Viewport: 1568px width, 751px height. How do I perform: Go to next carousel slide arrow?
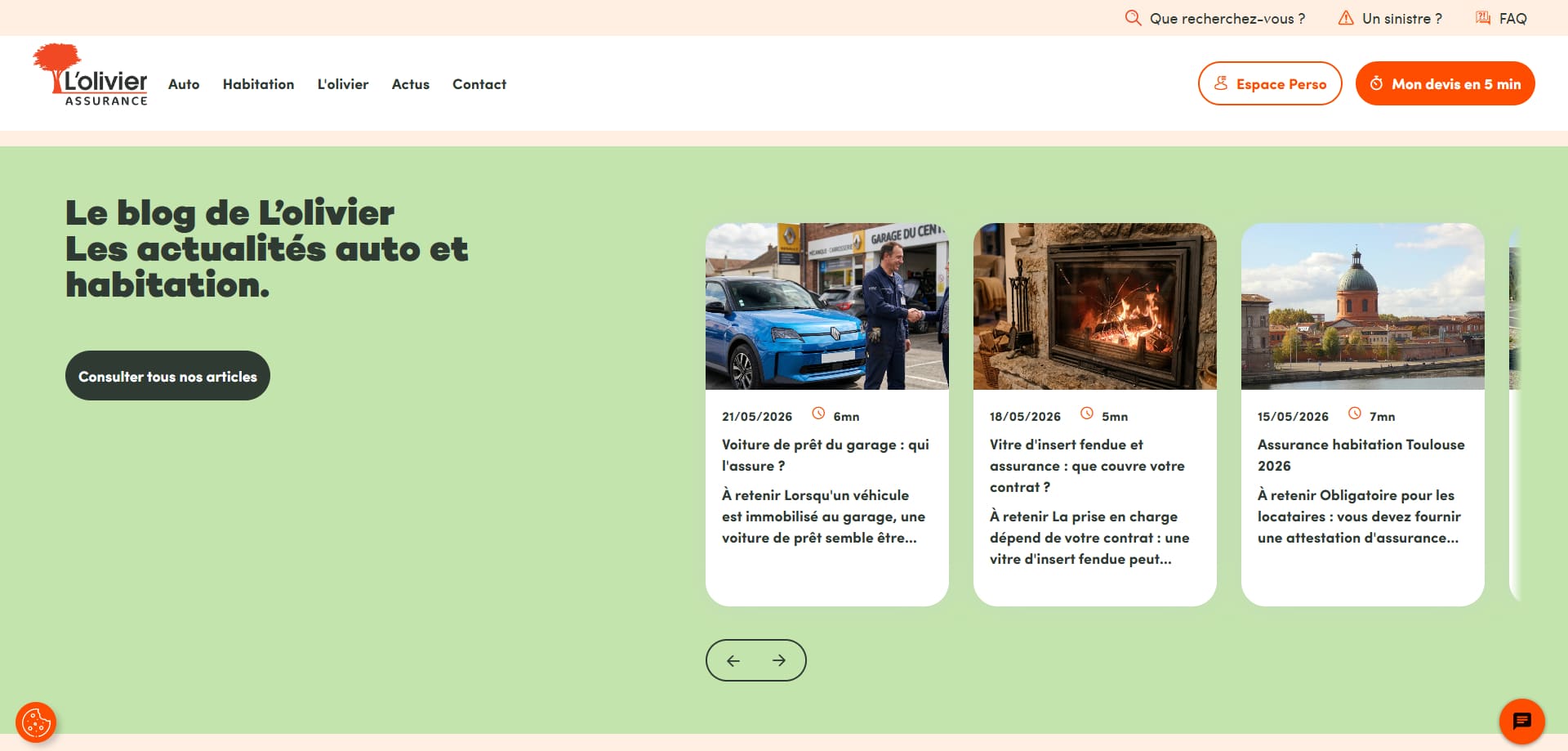click(779, 660)
